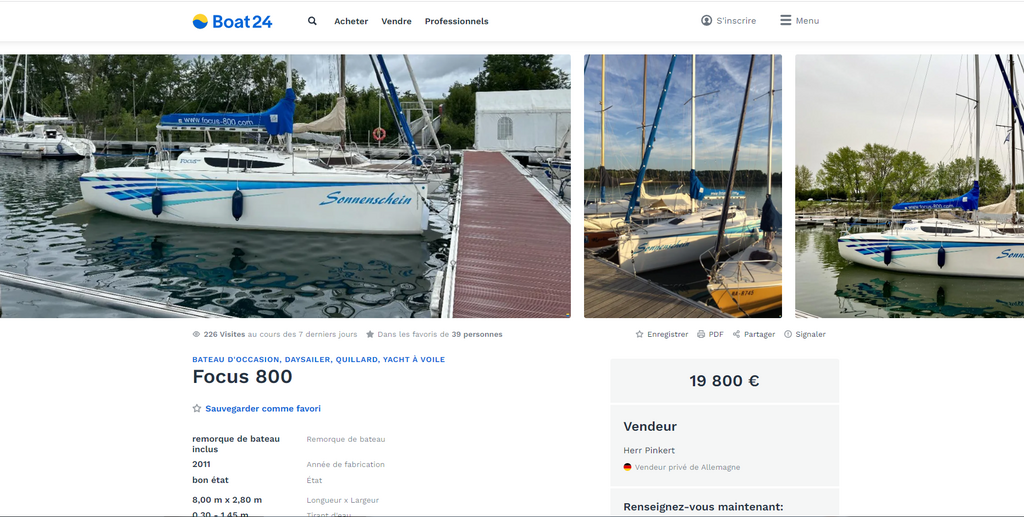This screenshot has width=1024, height=517.
Task: Click the Enregistrer star icon
Action: tap(639, 334)
